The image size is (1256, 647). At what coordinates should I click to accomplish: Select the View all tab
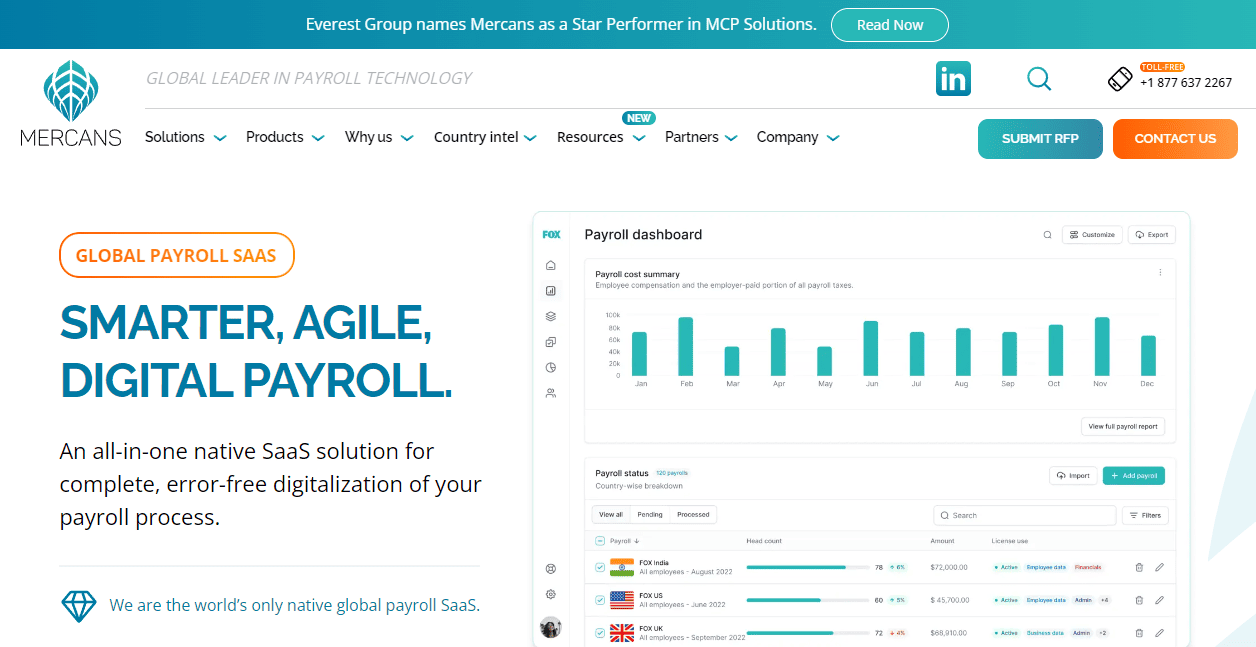point(611,515)
